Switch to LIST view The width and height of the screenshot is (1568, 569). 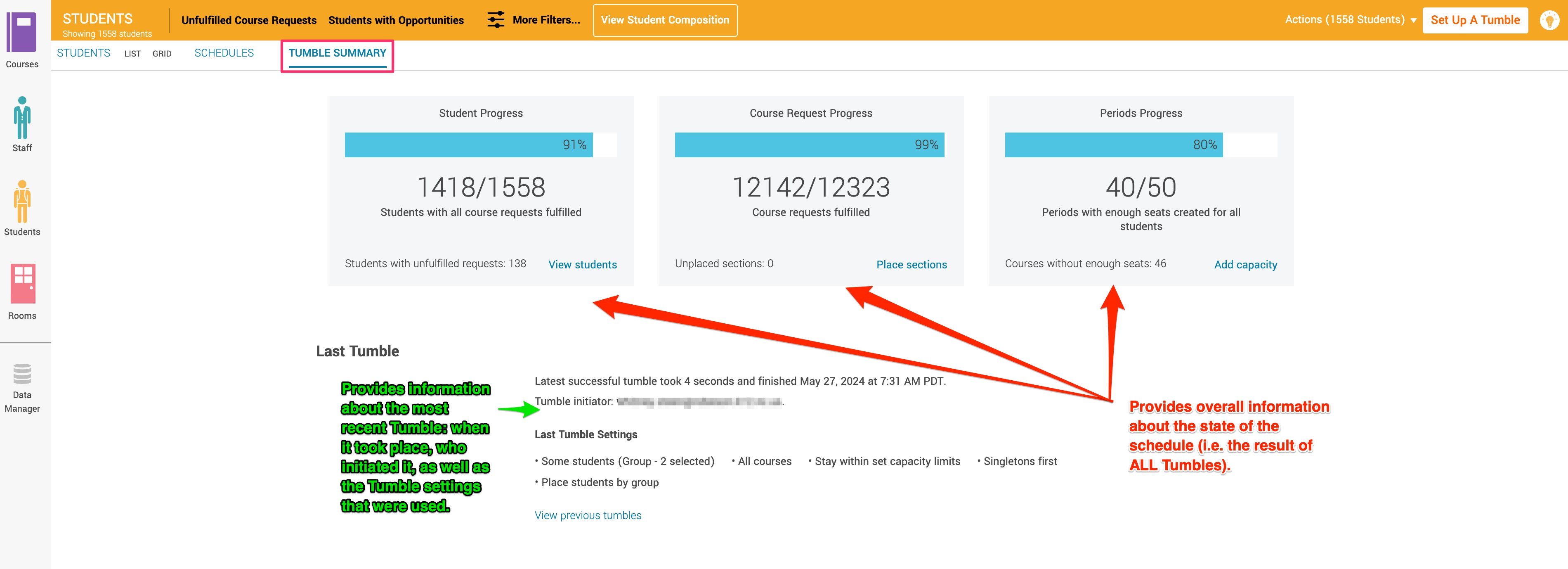coord(132,54)
